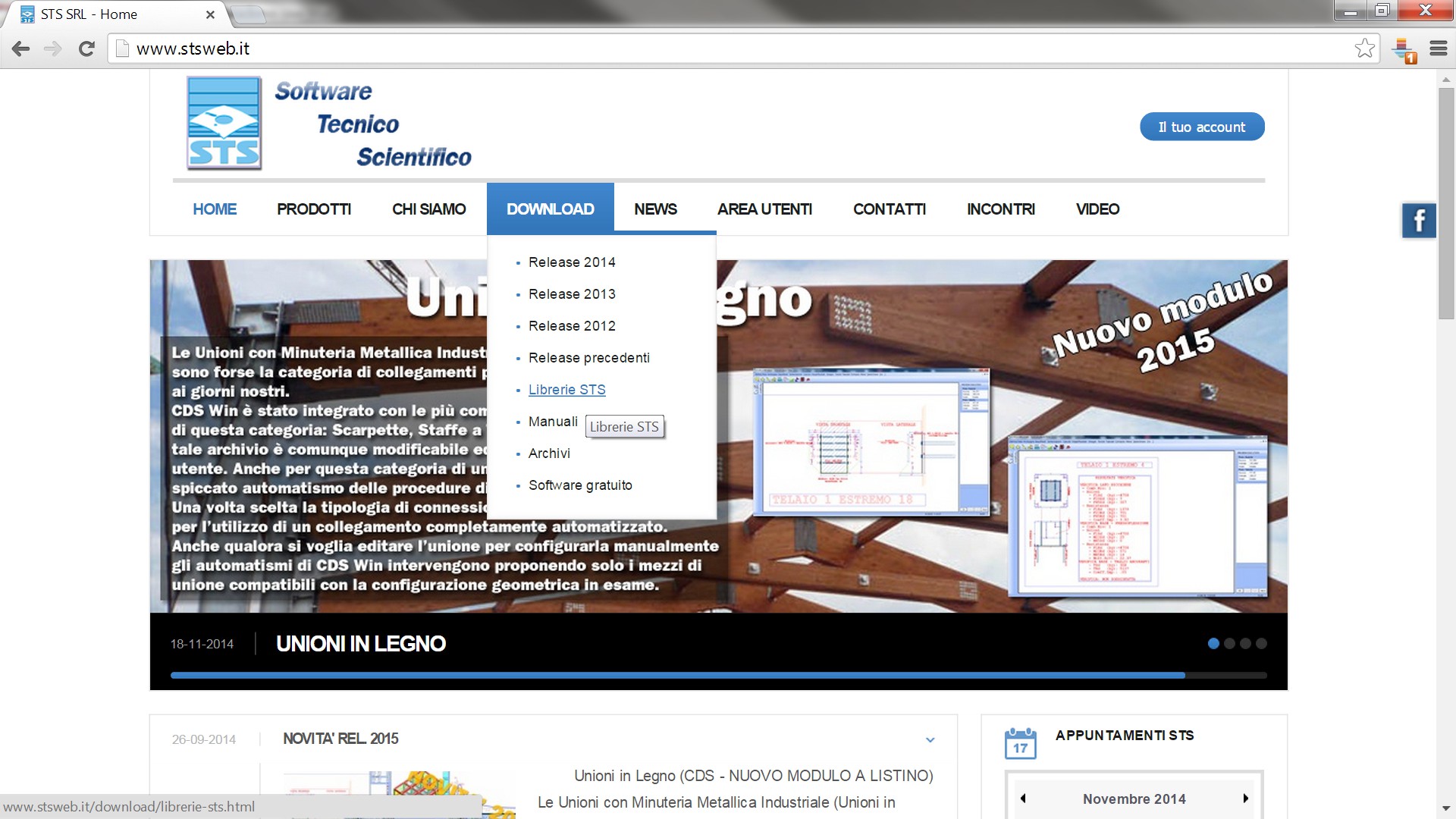1456x819 pixels.
Task: Click the UNIONI IN LEGNO slide title
Action: [361, 644]
